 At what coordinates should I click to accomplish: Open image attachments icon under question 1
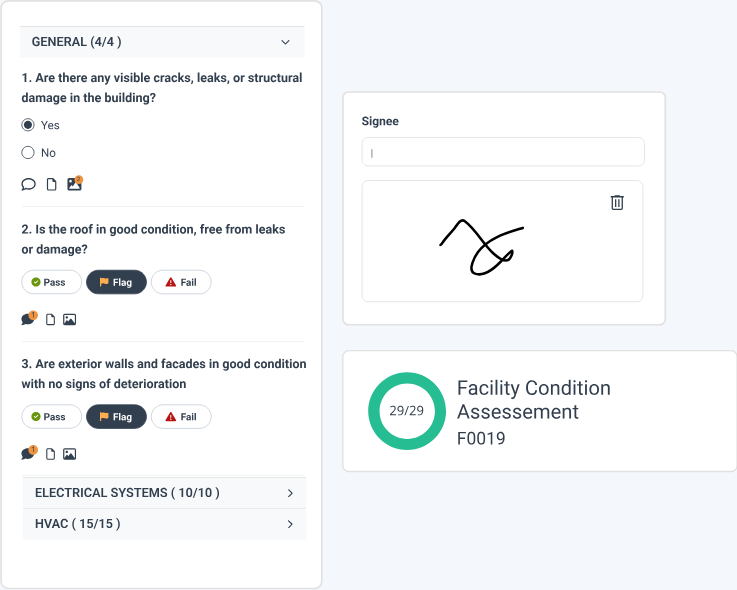[73, 184]
